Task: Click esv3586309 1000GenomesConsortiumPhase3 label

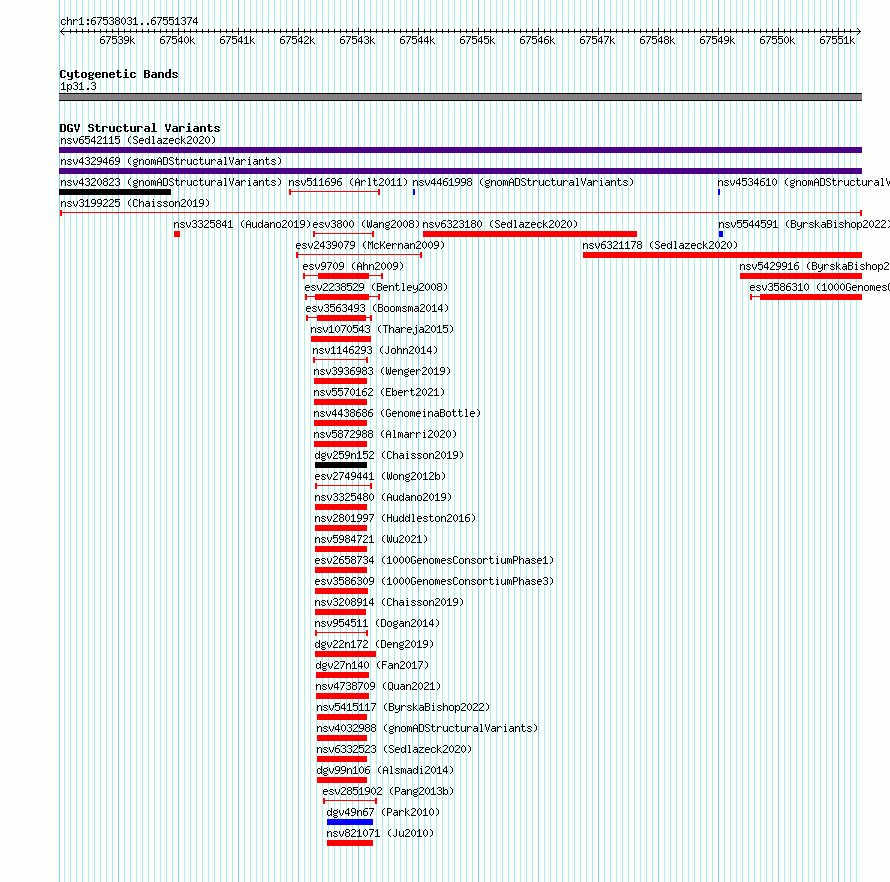Action: click(434, 581)
